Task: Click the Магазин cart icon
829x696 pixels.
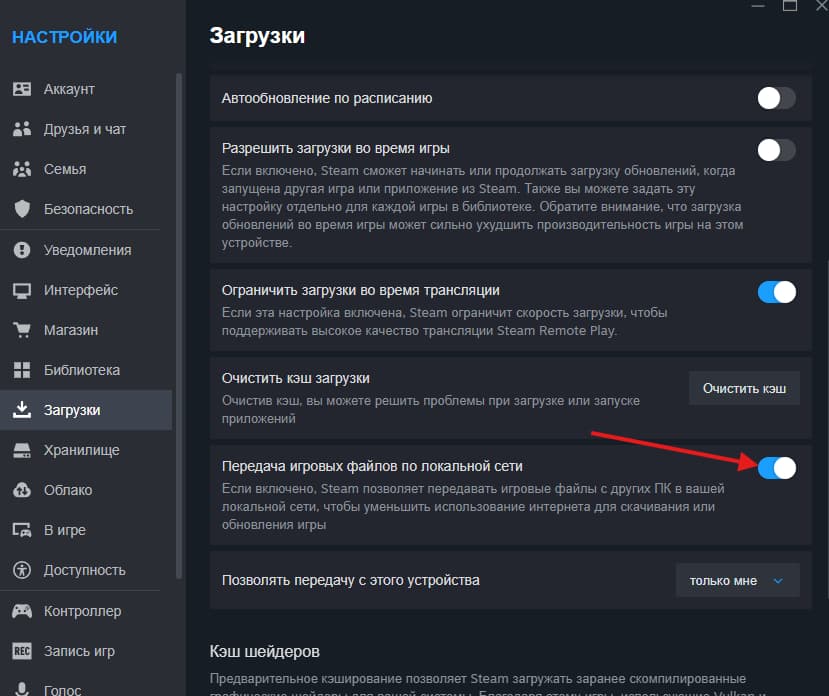Action: tap(22, 330)
